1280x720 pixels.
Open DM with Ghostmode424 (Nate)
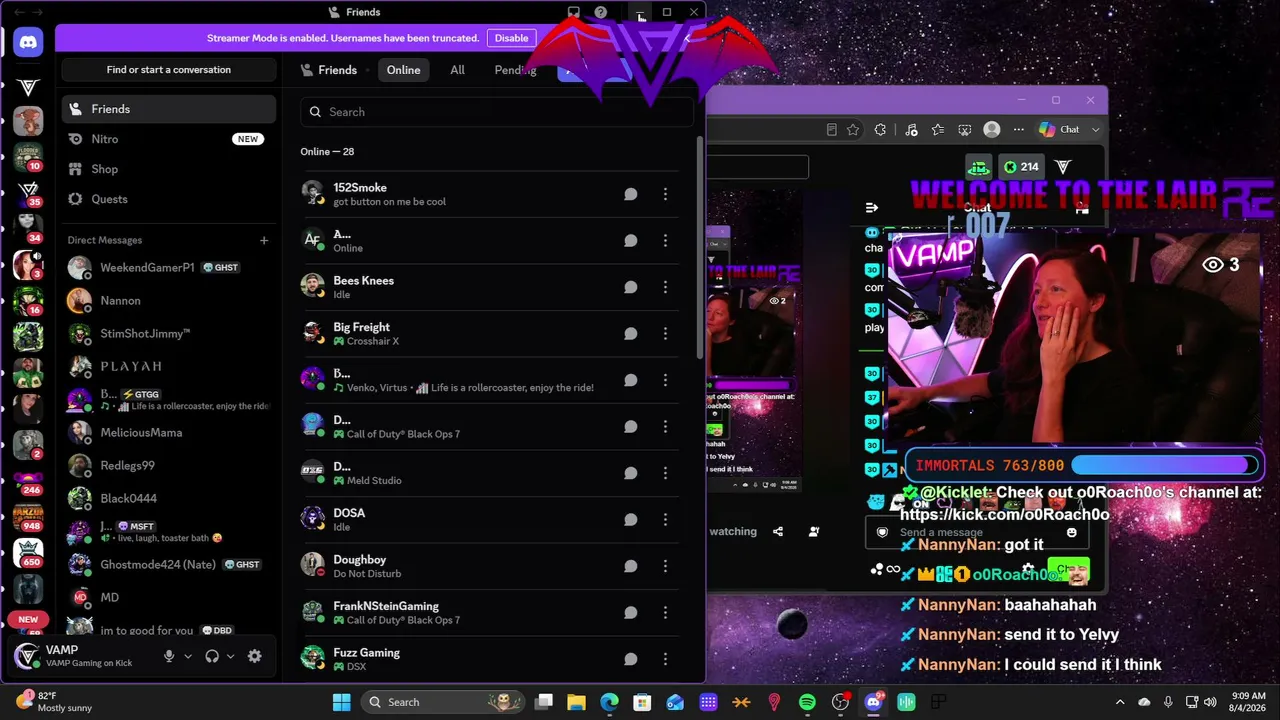pyautogui.click(x=168, y=564)
